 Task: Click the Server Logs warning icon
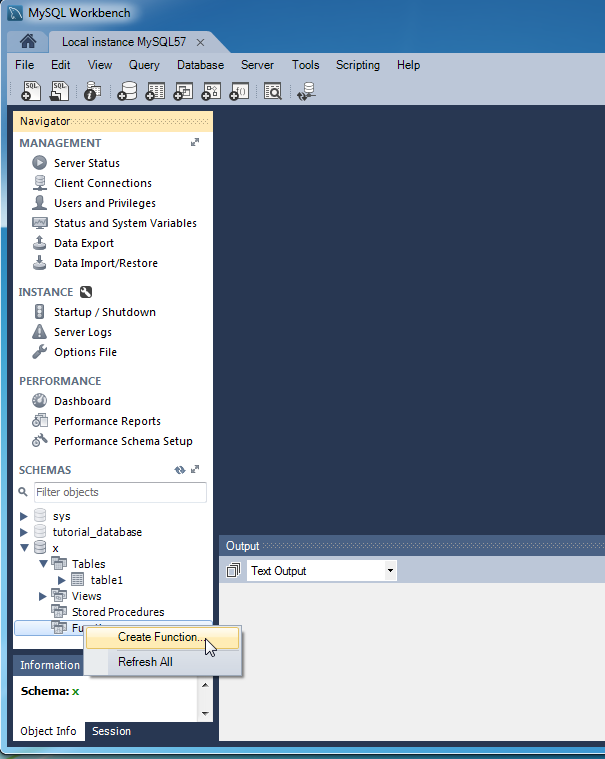click(x=40, y=332)
